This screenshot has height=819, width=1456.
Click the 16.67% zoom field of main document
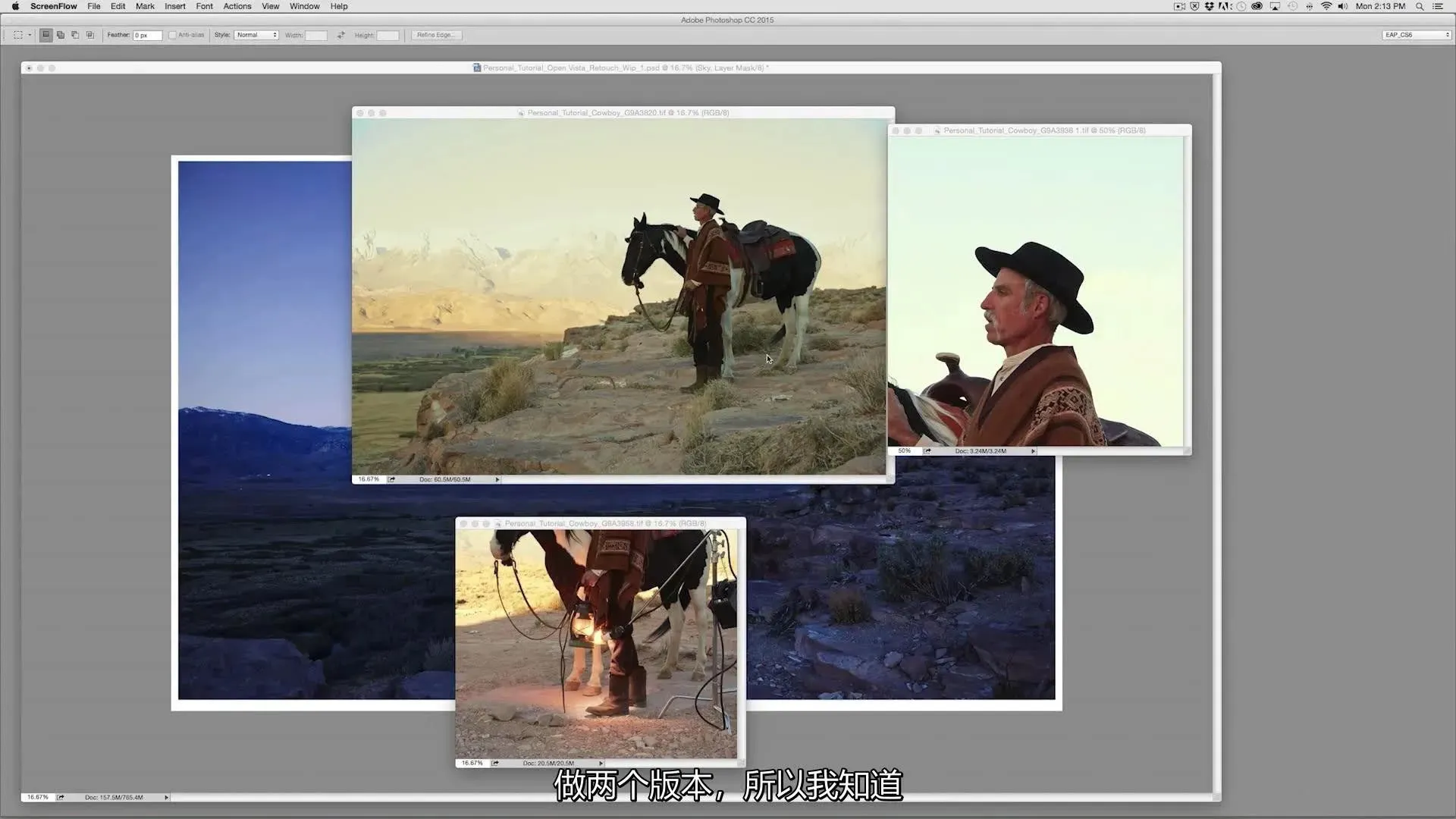37,797
